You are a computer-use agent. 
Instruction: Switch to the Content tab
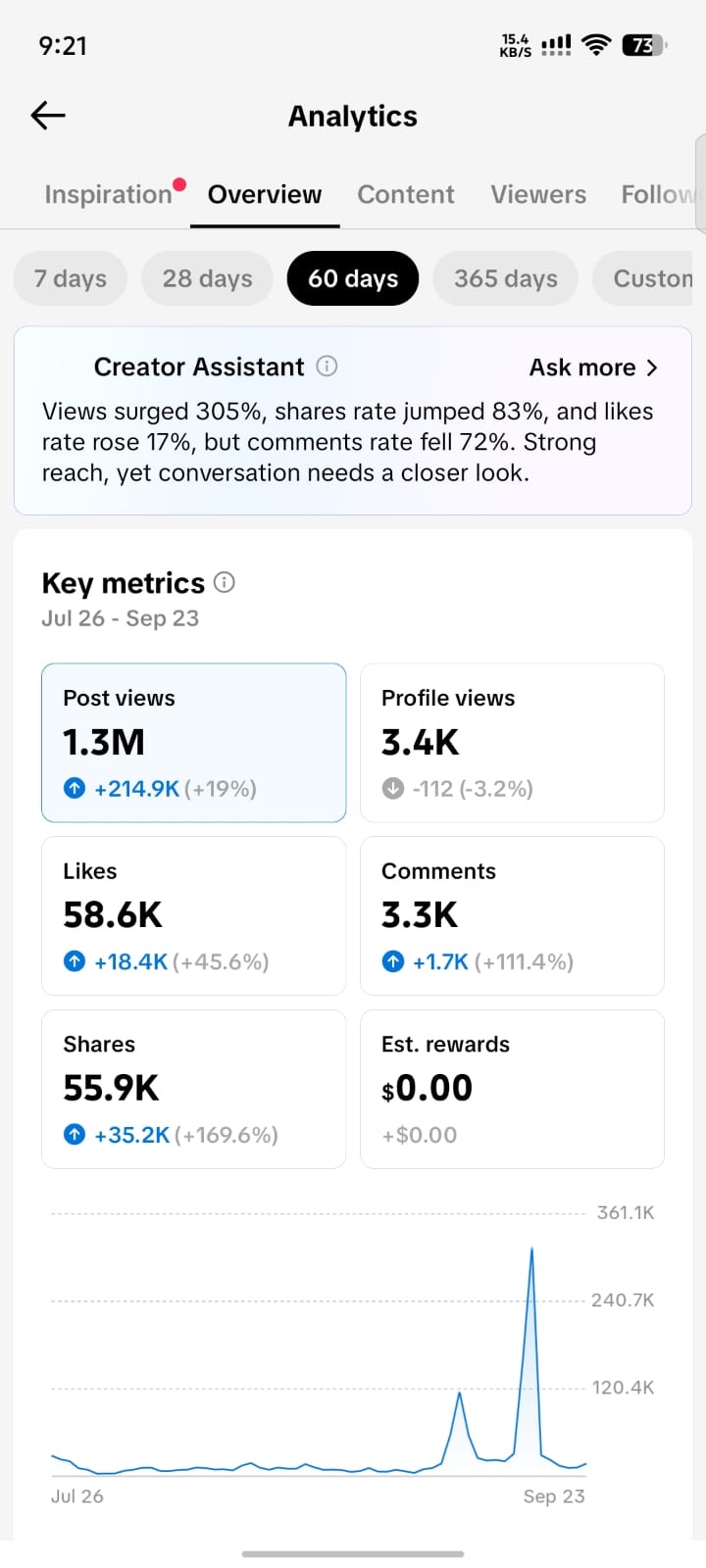(406, 194)
